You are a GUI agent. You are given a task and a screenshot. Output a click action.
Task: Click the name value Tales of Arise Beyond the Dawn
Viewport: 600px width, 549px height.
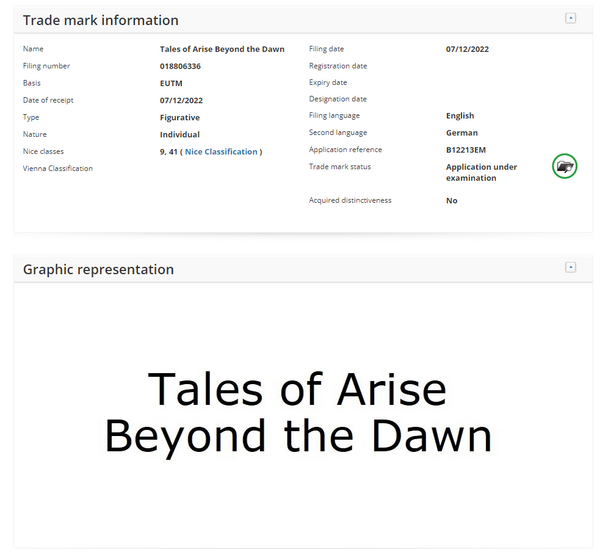coord(222,49)
